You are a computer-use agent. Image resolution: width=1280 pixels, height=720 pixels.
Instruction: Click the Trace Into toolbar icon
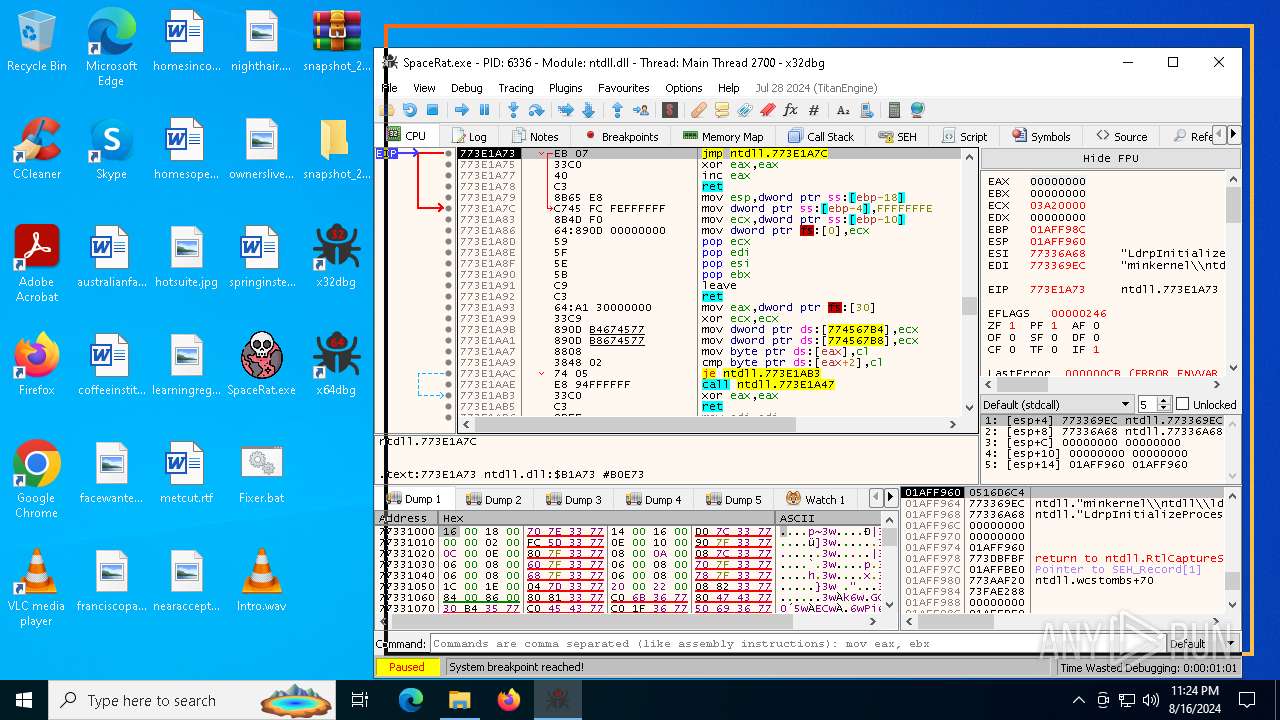coord(565,110)
